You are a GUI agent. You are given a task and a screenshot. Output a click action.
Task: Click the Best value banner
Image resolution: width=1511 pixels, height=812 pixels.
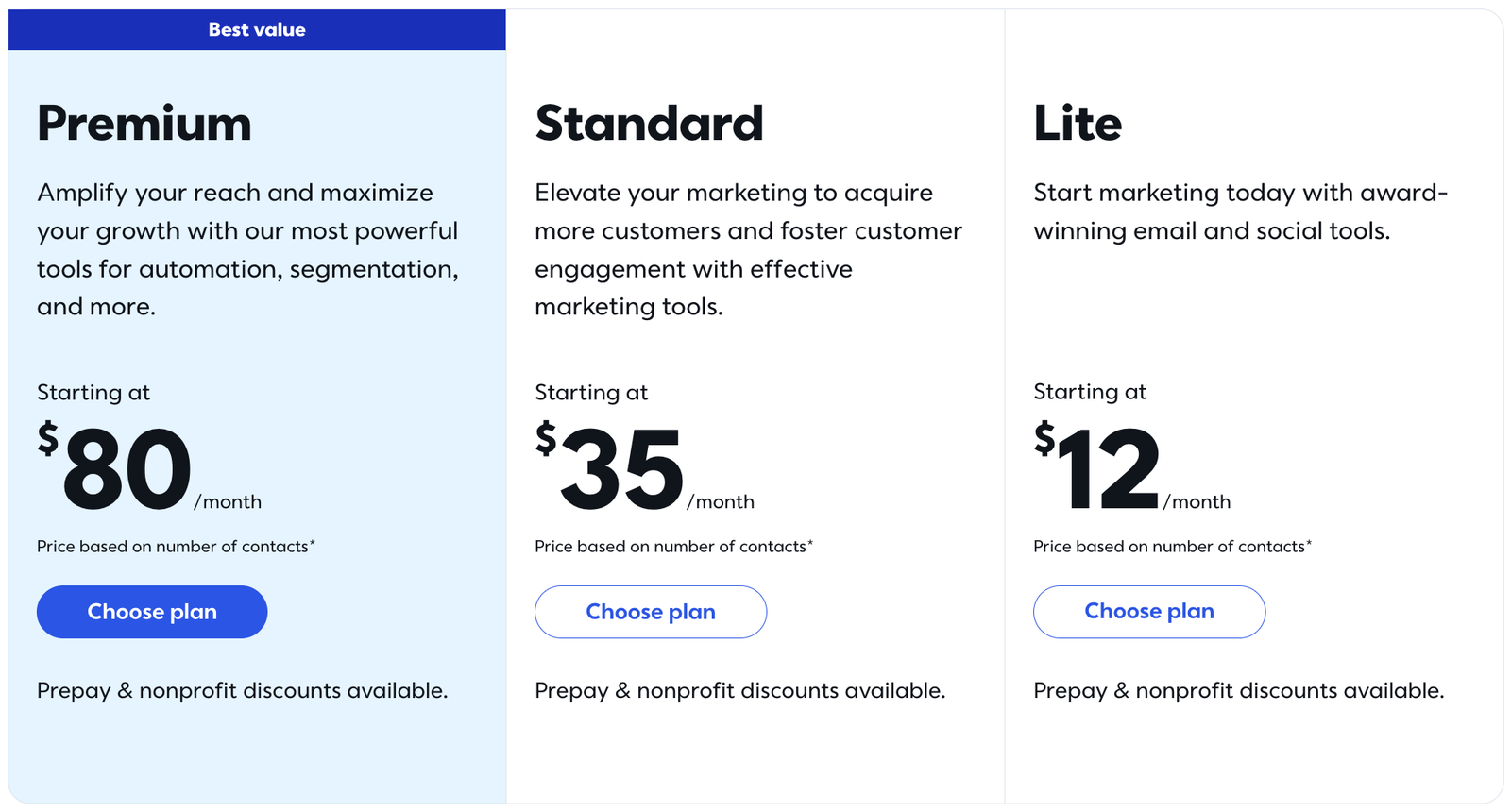click(257, 30)
